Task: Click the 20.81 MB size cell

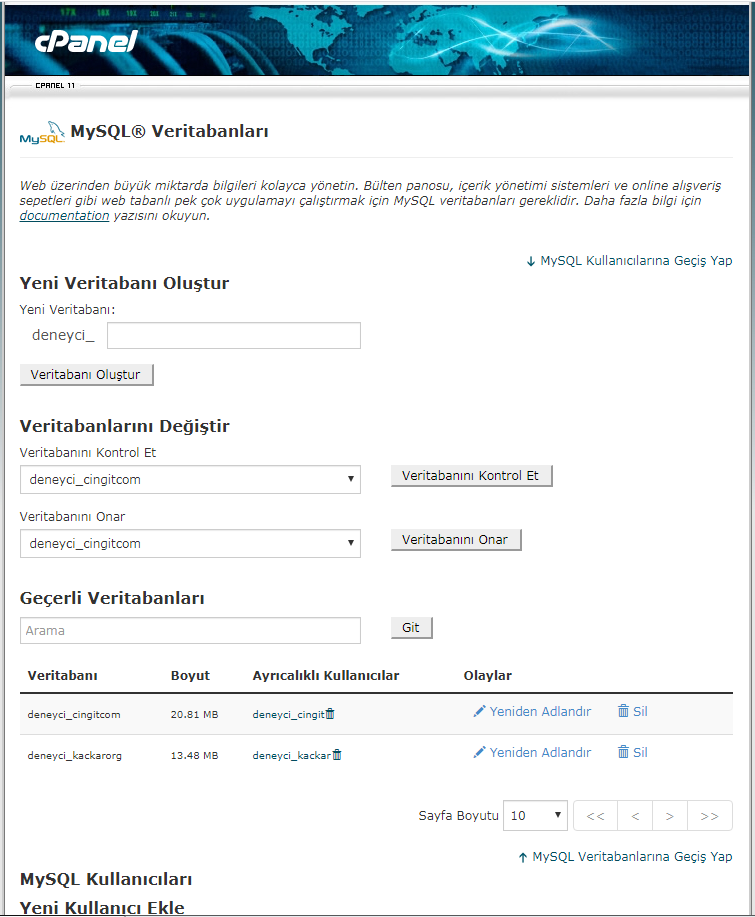Action: click(x=194, y=715)
